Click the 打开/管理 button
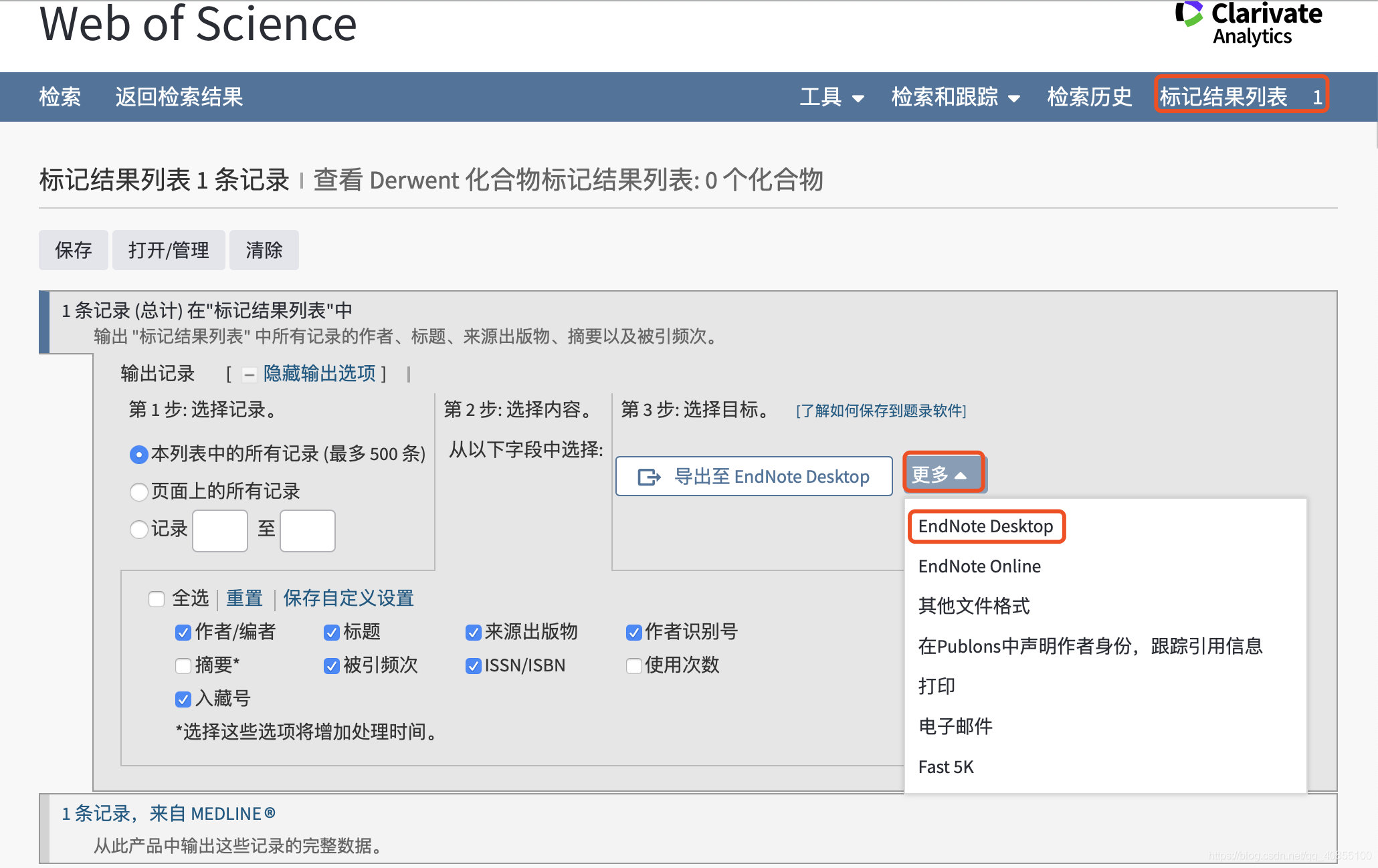Viewport: 1378px width, 868px height. [169, 250]
